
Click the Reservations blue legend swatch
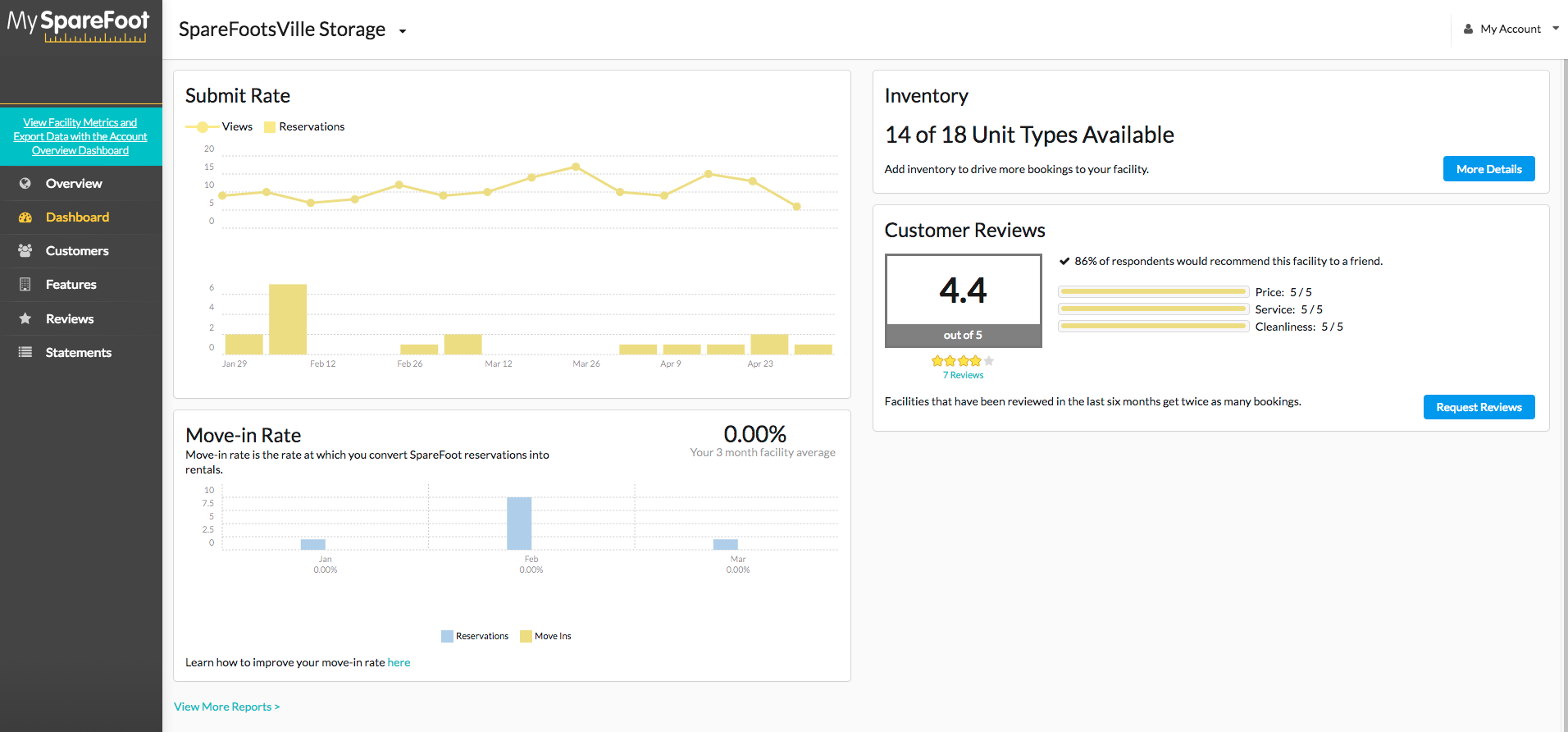point(447,636)
